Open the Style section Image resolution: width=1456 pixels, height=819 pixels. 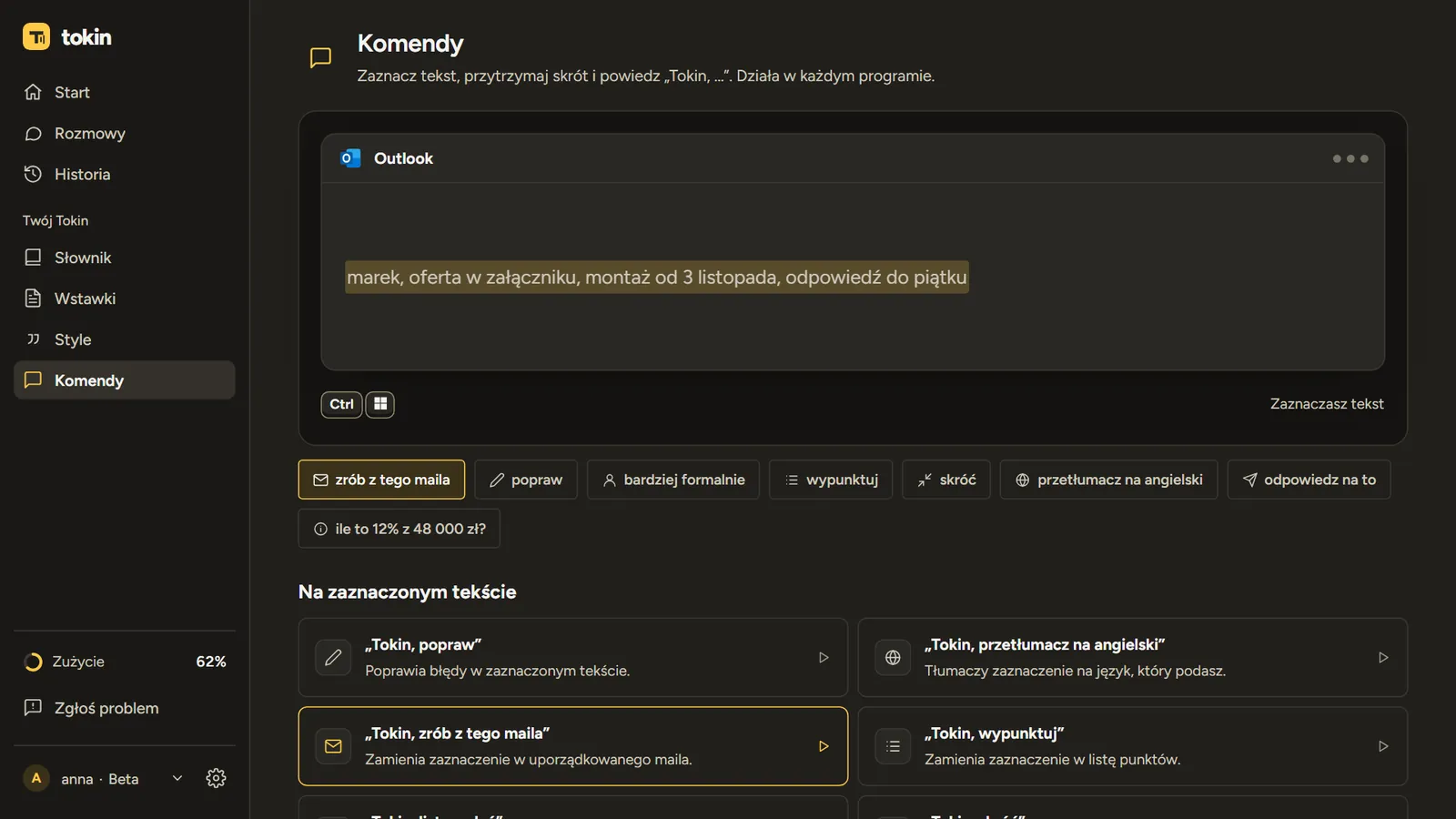click(124, 339)
